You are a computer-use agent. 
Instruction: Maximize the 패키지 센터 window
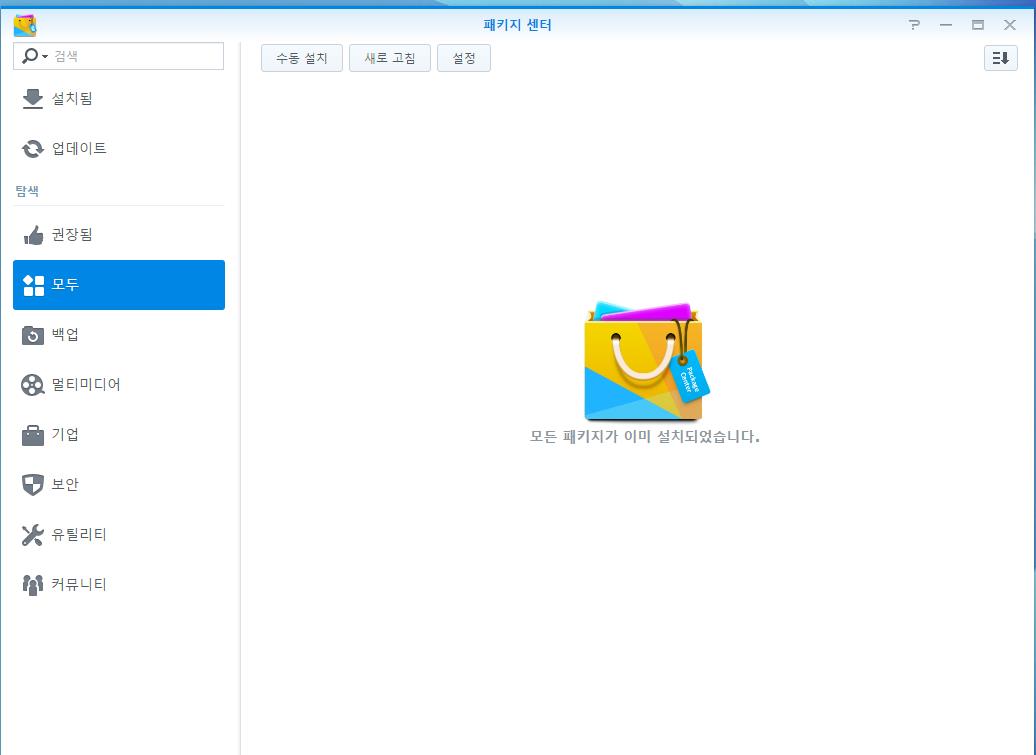978,25
